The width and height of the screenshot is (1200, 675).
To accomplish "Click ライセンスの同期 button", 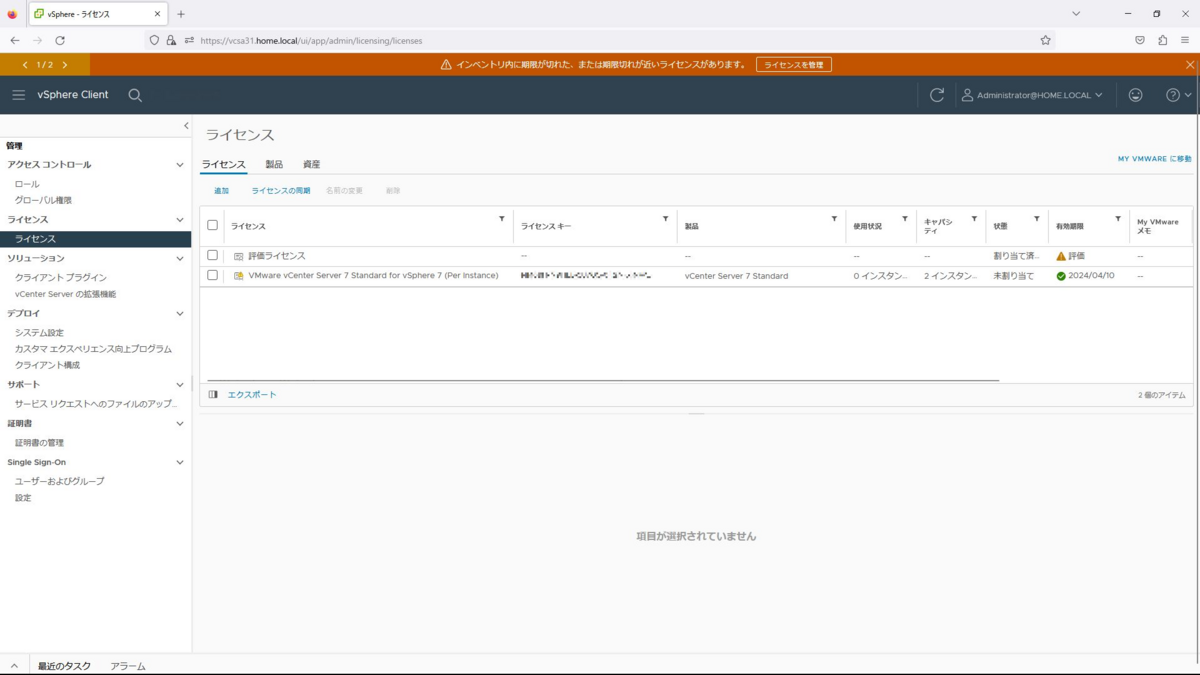I will pyautogui.click(x=281, y=190).
